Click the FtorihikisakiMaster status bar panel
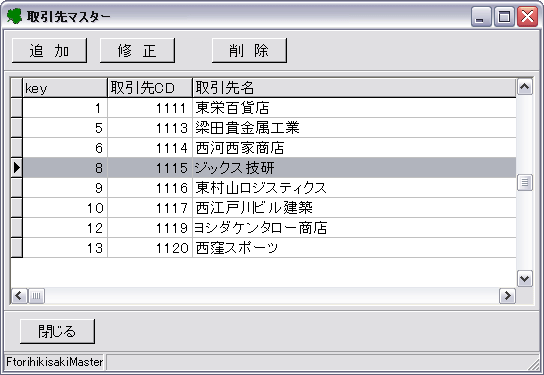The width and height of the screenshot is (544, 375). pyautogui.click(x=54, y=362)
